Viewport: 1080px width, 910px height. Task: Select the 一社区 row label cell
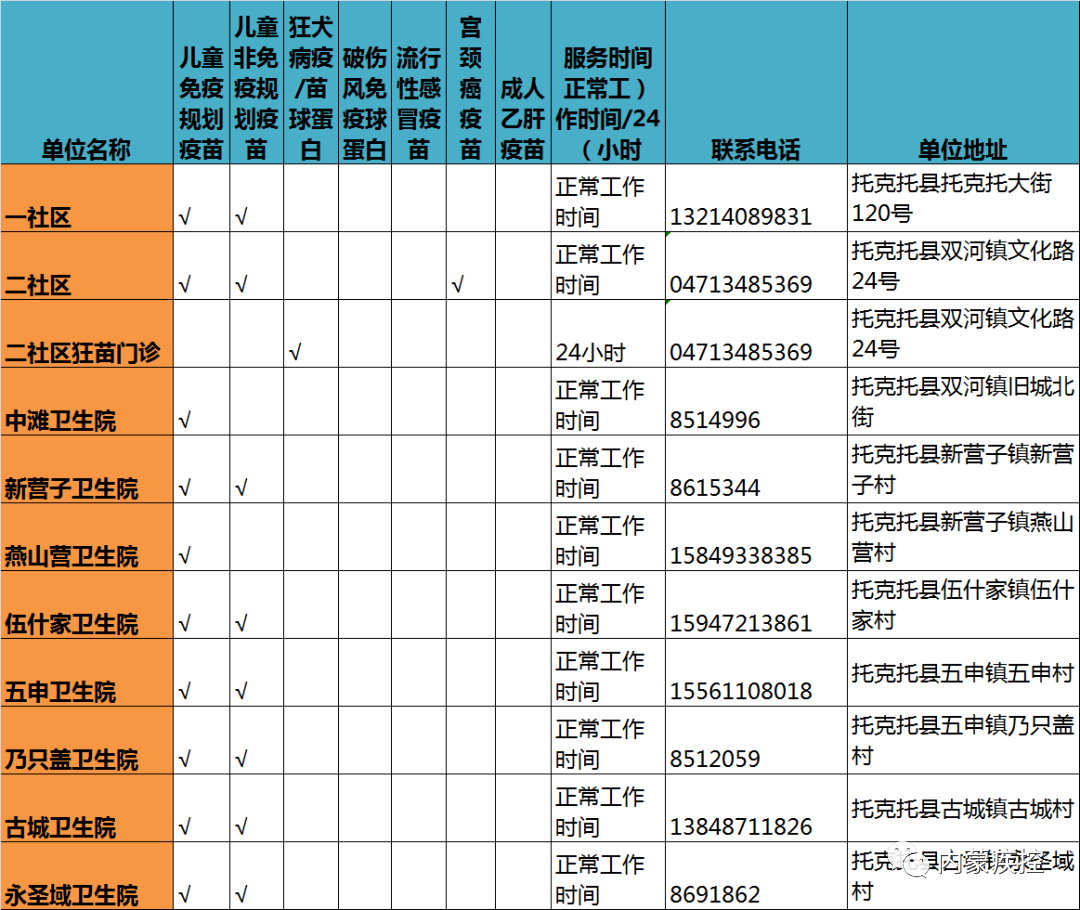87,198
